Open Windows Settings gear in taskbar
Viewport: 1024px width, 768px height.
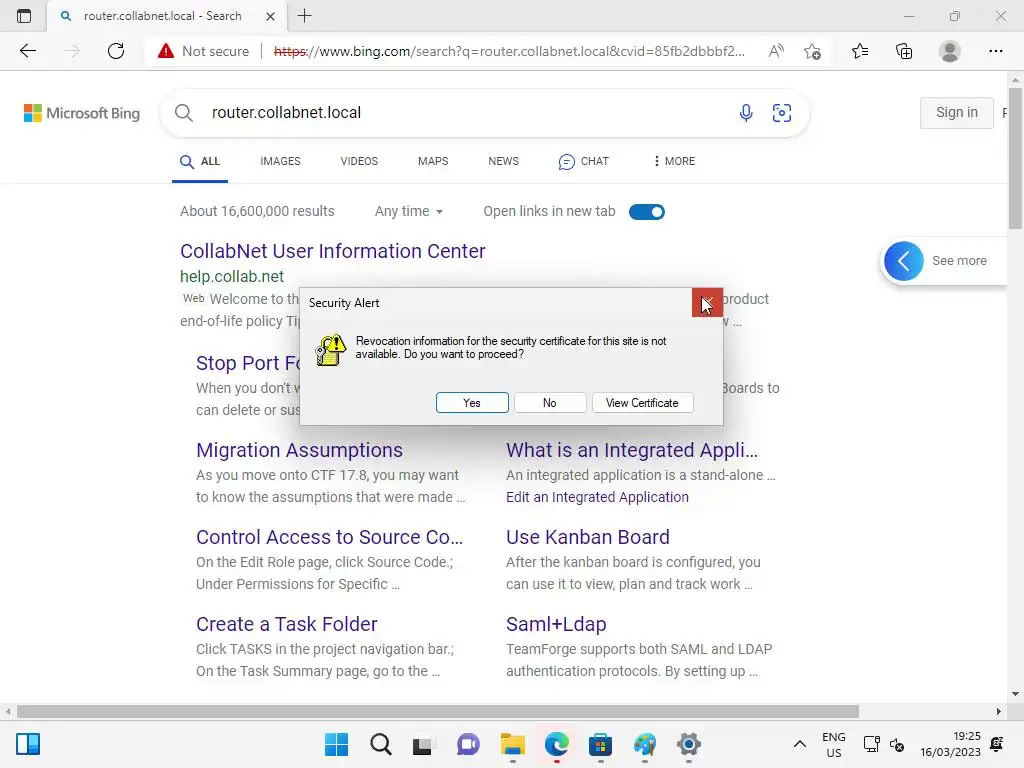[688, 744]
